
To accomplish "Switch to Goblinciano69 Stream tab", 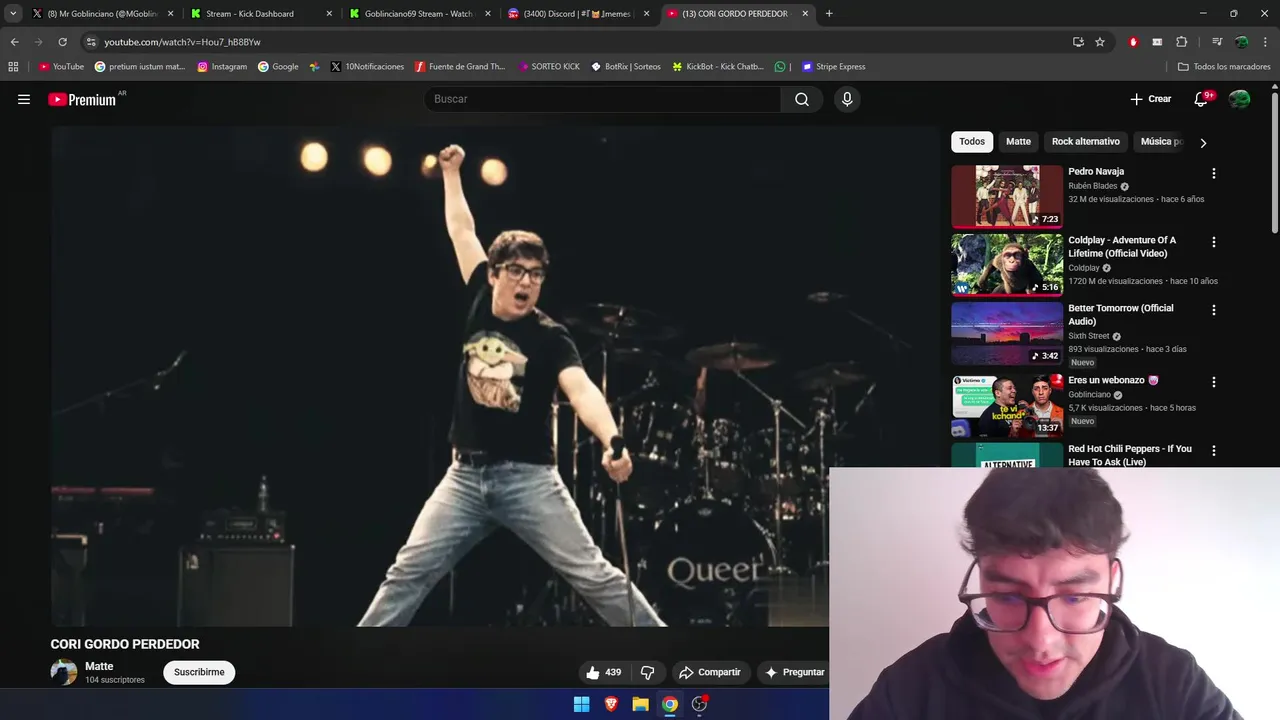I will pos(419,14).
